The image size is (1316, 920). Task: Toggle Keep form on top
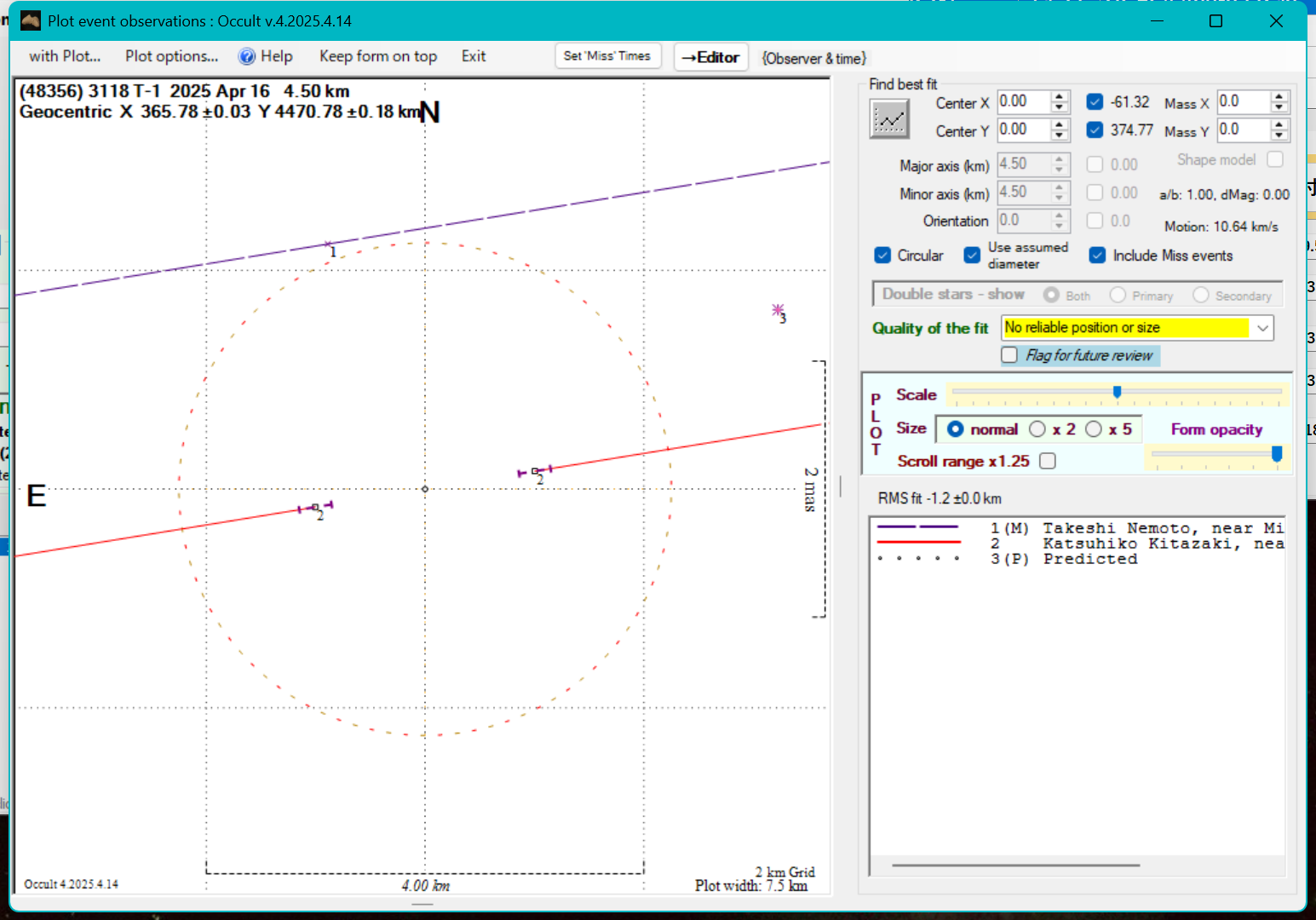(x=377, y=56)
